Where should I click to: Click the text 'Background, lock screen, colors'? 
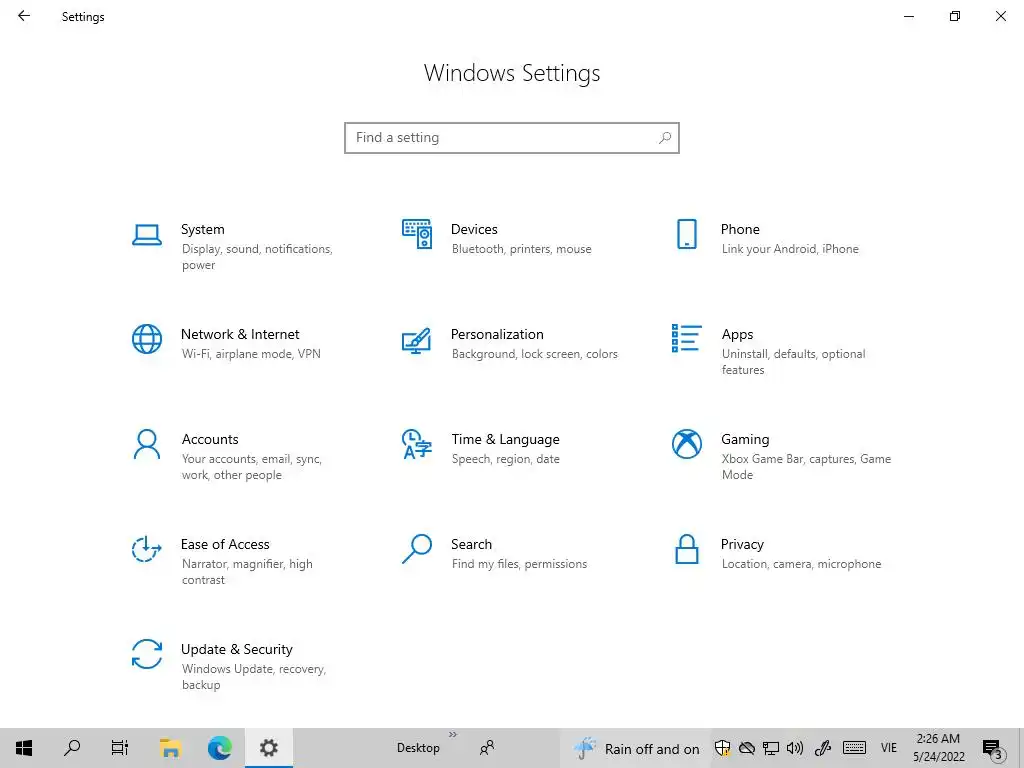coord(534,354)
